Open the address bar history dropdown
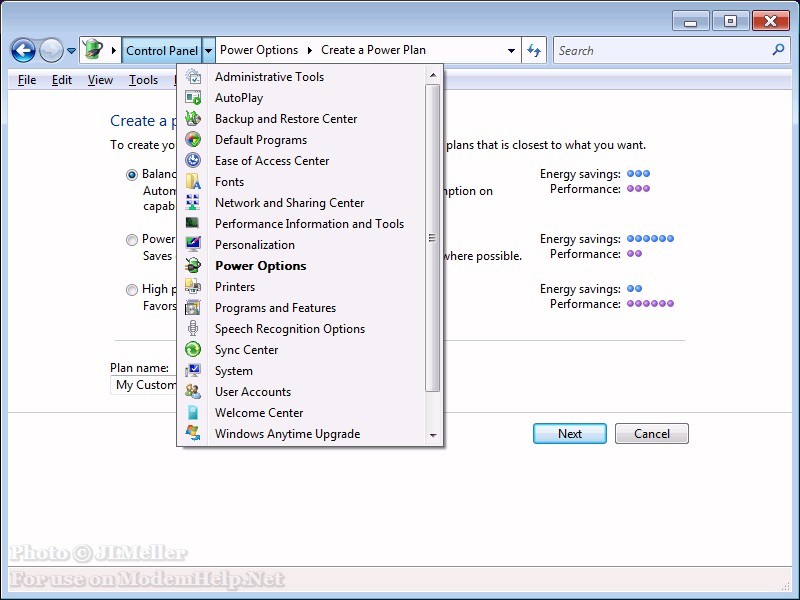Image resolution: width=800 pixels, height=600 pixels. click(511, 51)
